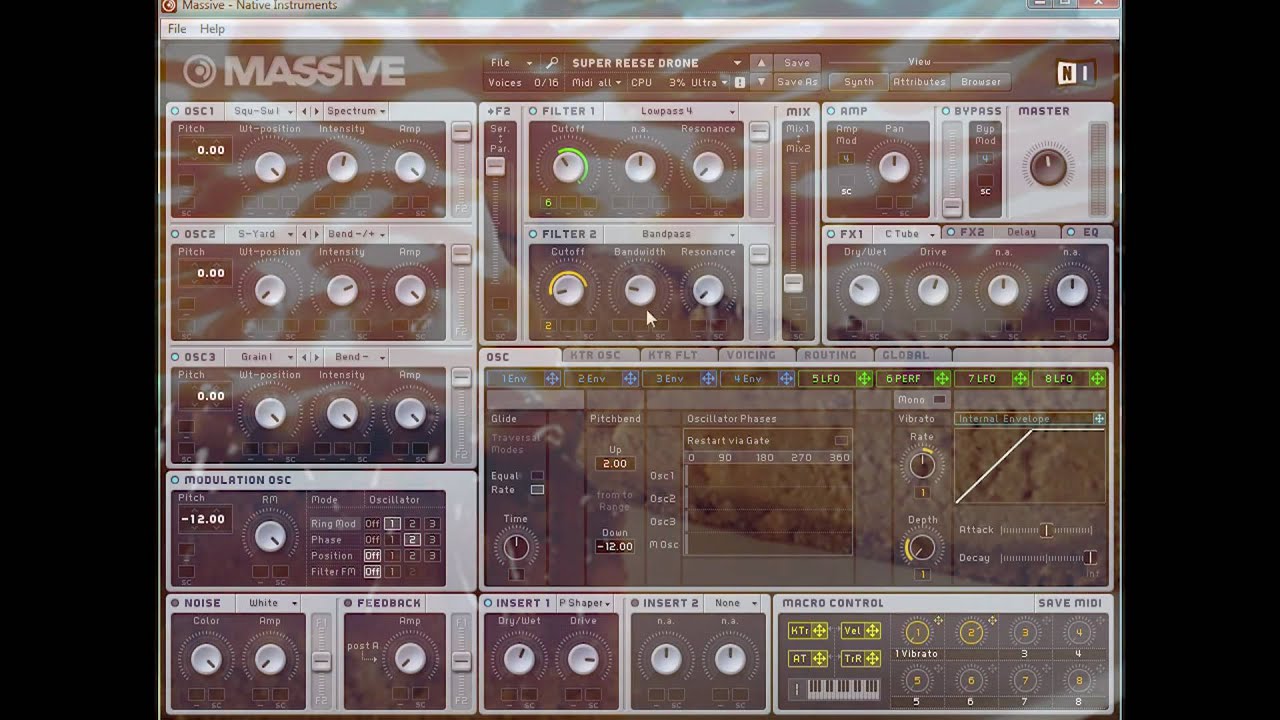Open the Help menu
This screenshot has height=720, width=1280.
[x=212, y=29]
